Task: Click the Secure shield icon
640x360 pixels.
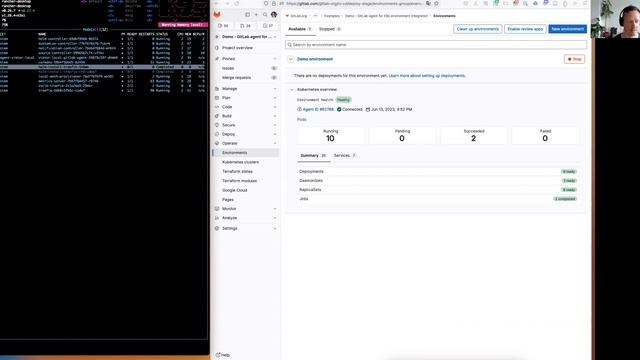Action: [217, 125]
